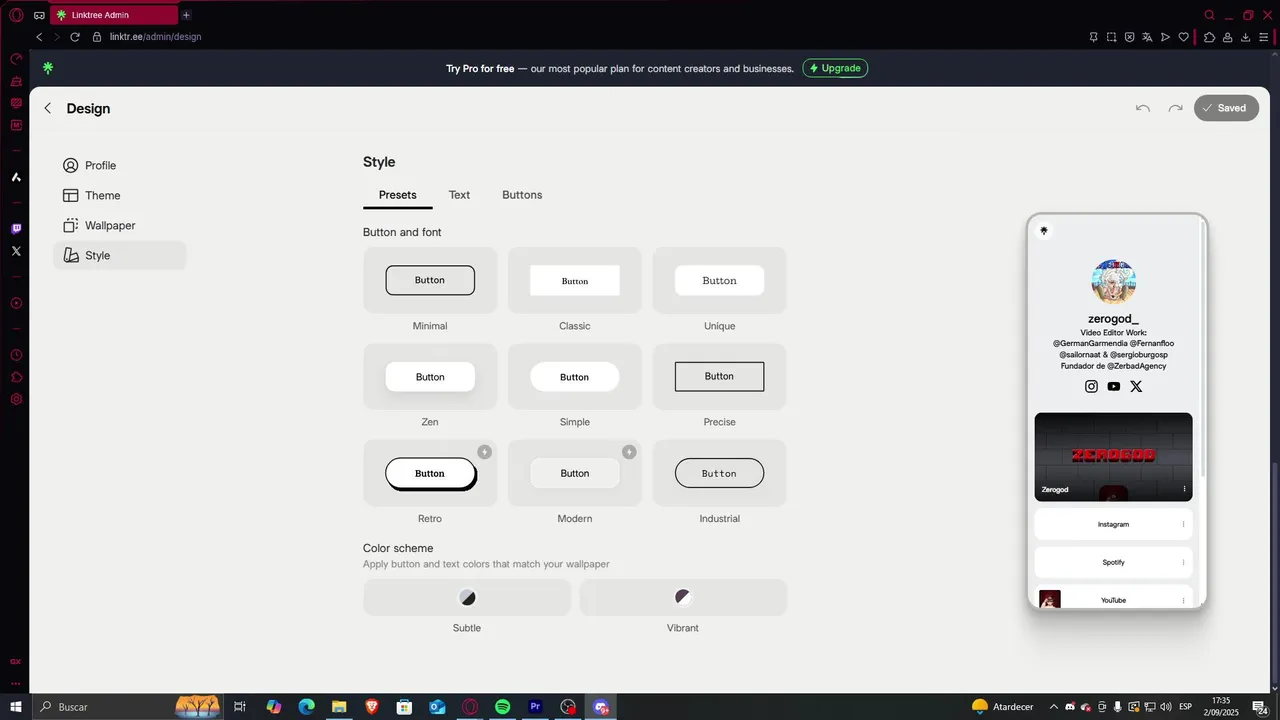Viewport: 1280px width, 720px height.
Task: Click the Upgrade button
Action: coord(835,68)
